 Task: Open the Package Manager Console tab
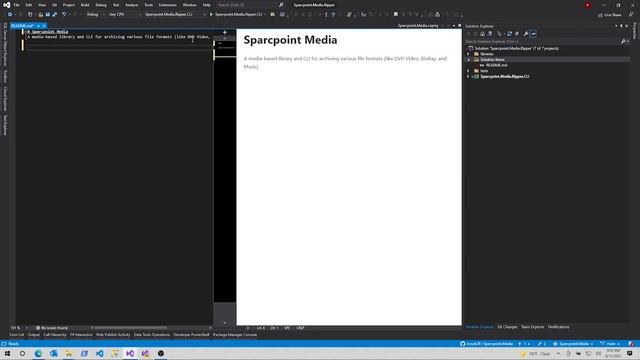point(235,335)
